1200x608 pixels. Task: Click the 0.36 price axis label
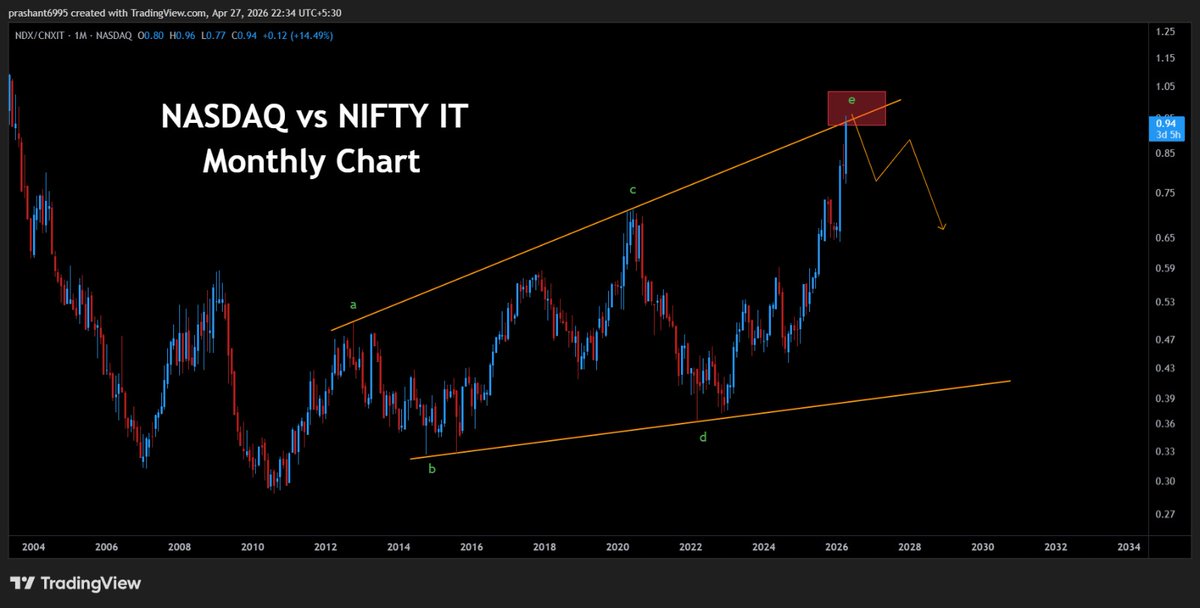(x=1164, y=424)
